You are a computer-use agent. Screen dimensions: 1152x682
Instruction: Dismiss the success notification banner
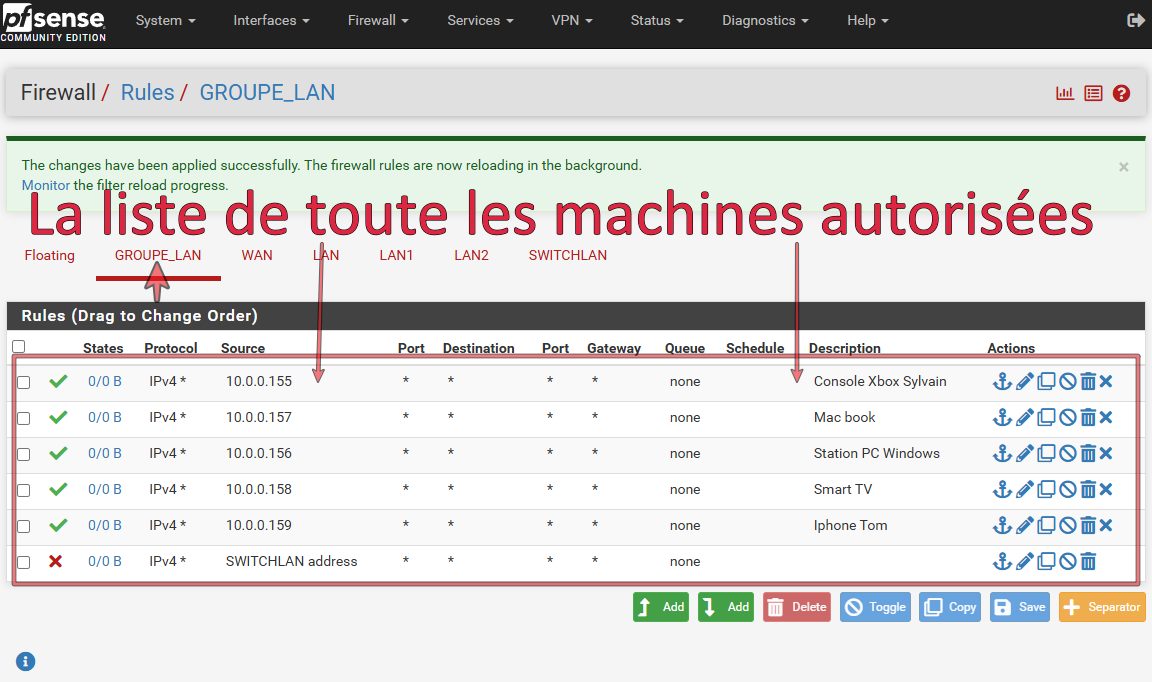pos(1123,167)
